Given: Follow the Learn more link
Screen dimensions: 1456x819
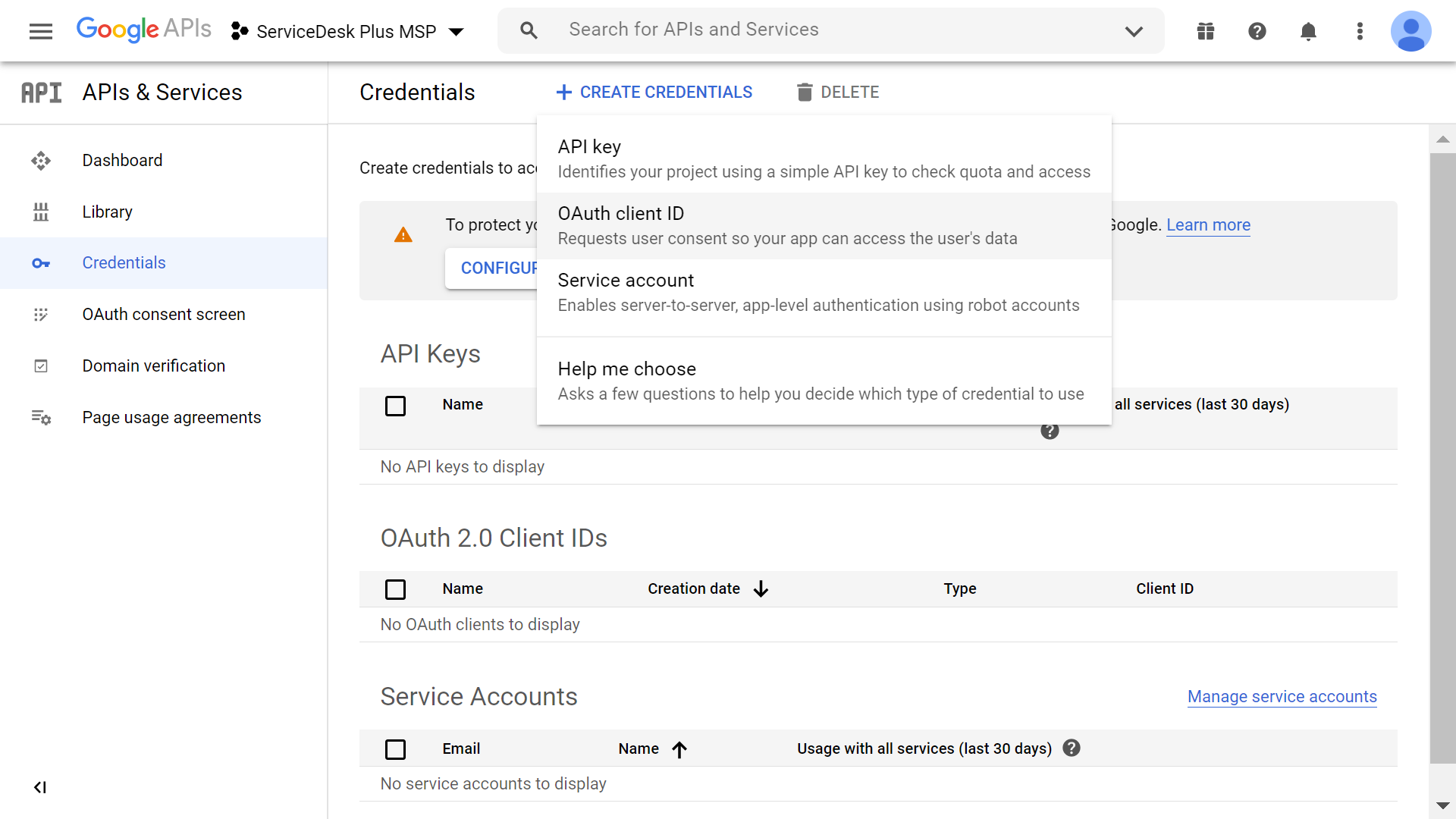Looking at the screenshot, I should [x=1208, y=225].
